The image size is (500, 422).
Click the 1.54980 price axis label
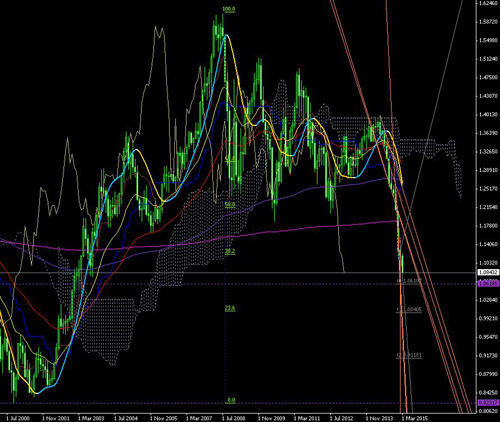(x=488, y=40)
